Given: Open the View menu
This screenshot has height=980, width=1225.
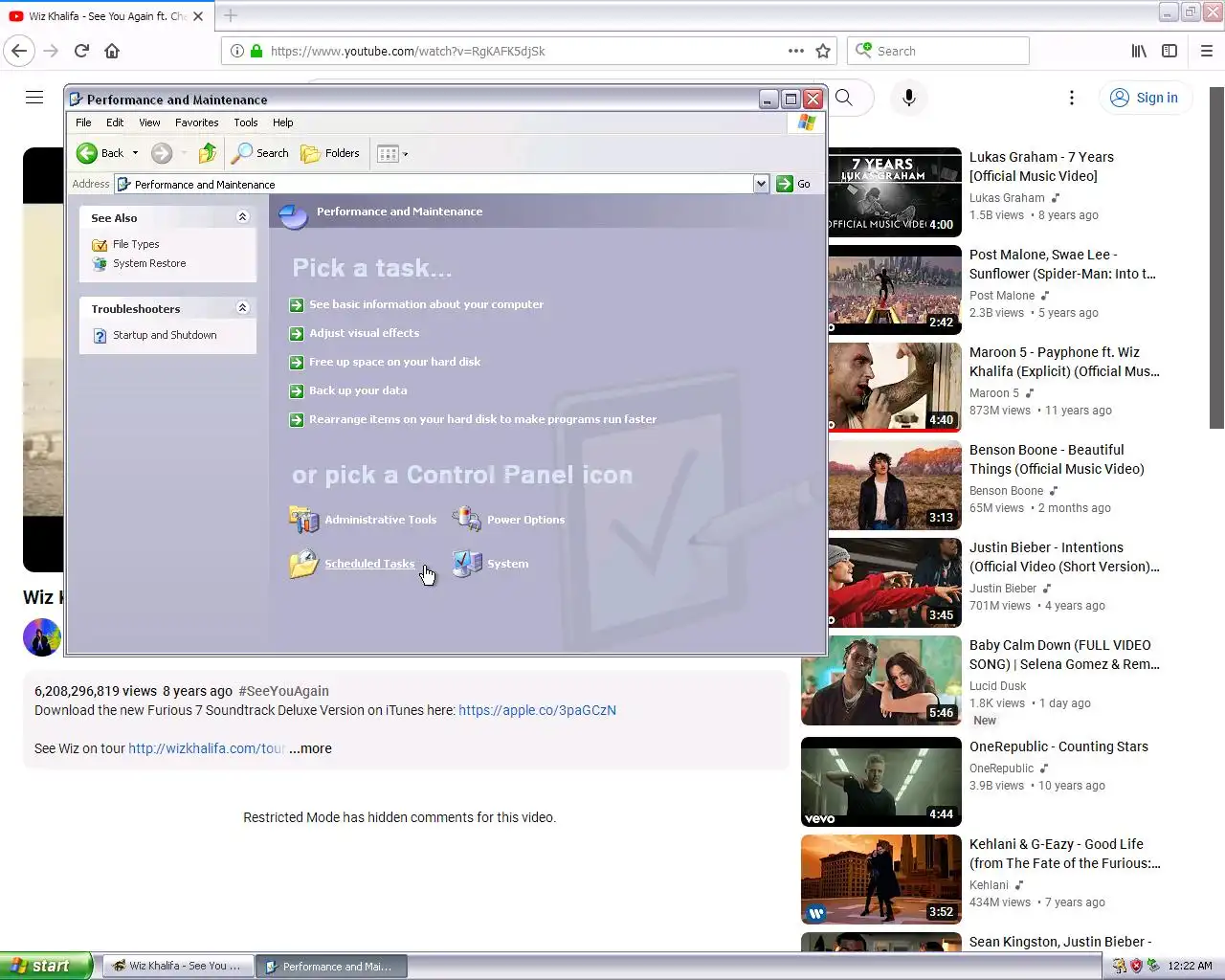Looking at the screenshot, I should pyautogui.click(x=149, y=122).
